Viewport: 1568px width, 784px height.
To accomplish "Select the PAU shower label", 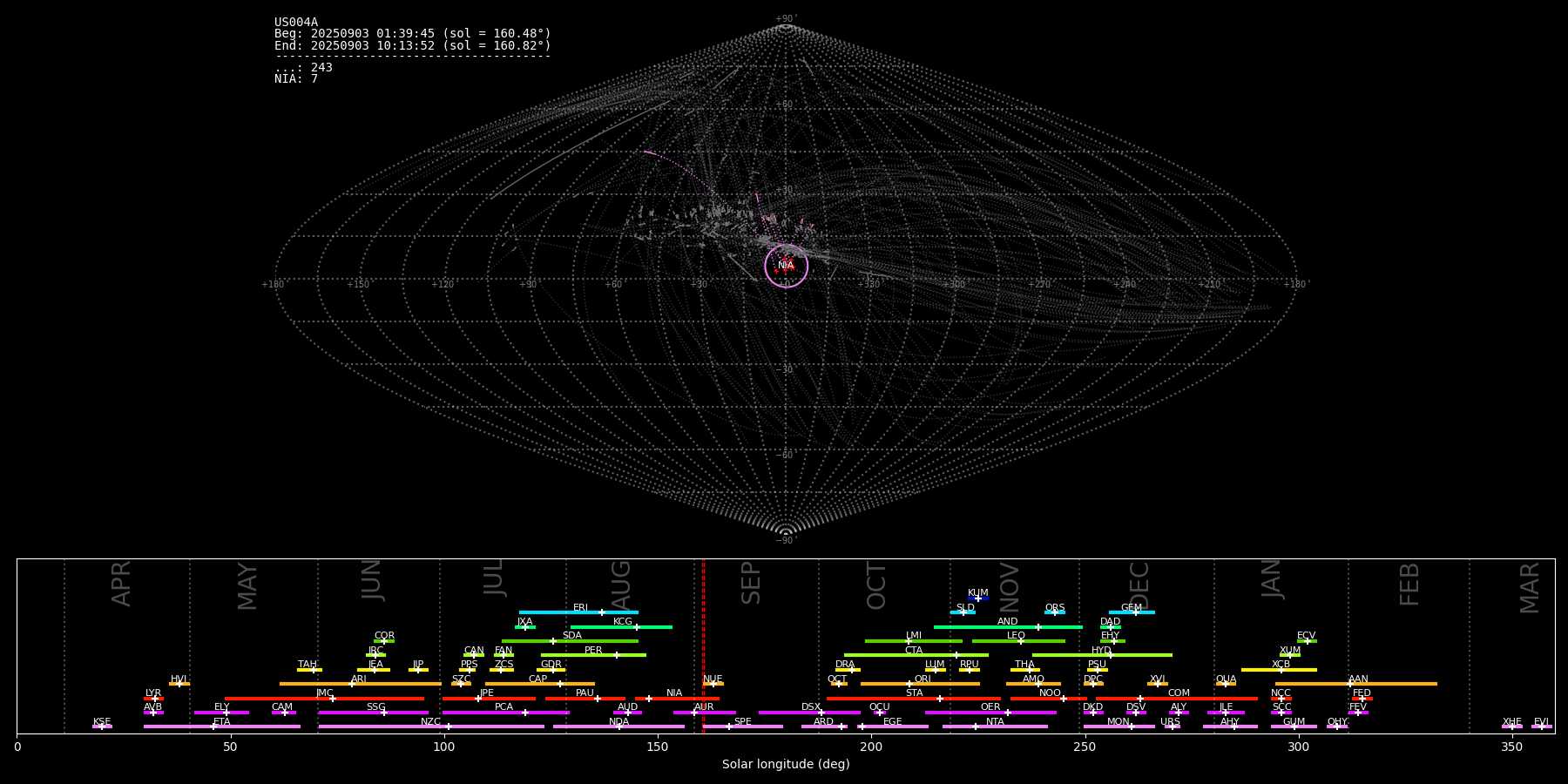I will tap(585, 693).
